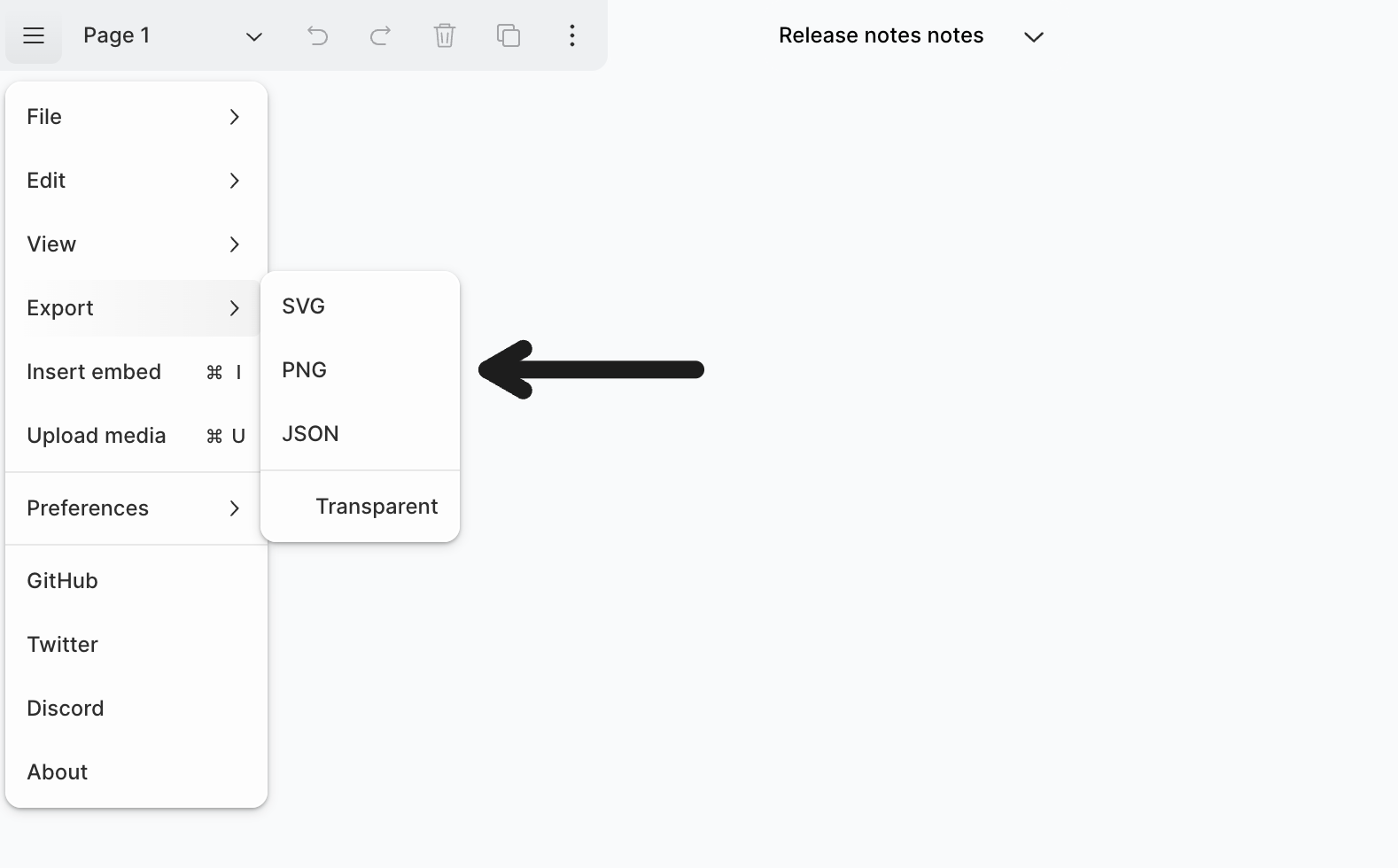Open the Preferences submenu
Image resolution: width=1398 pixels, height=868 pixels.
pos(135,508)
